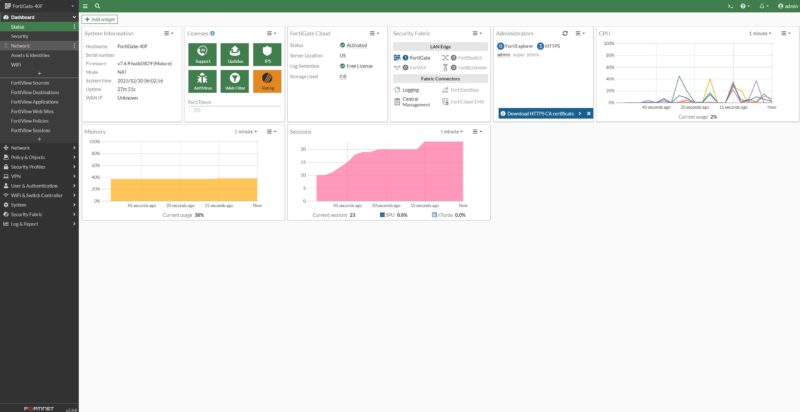Viewport: 800px width, 412px height.
Task: Open the CLI console icon
Action: point(730,6)
